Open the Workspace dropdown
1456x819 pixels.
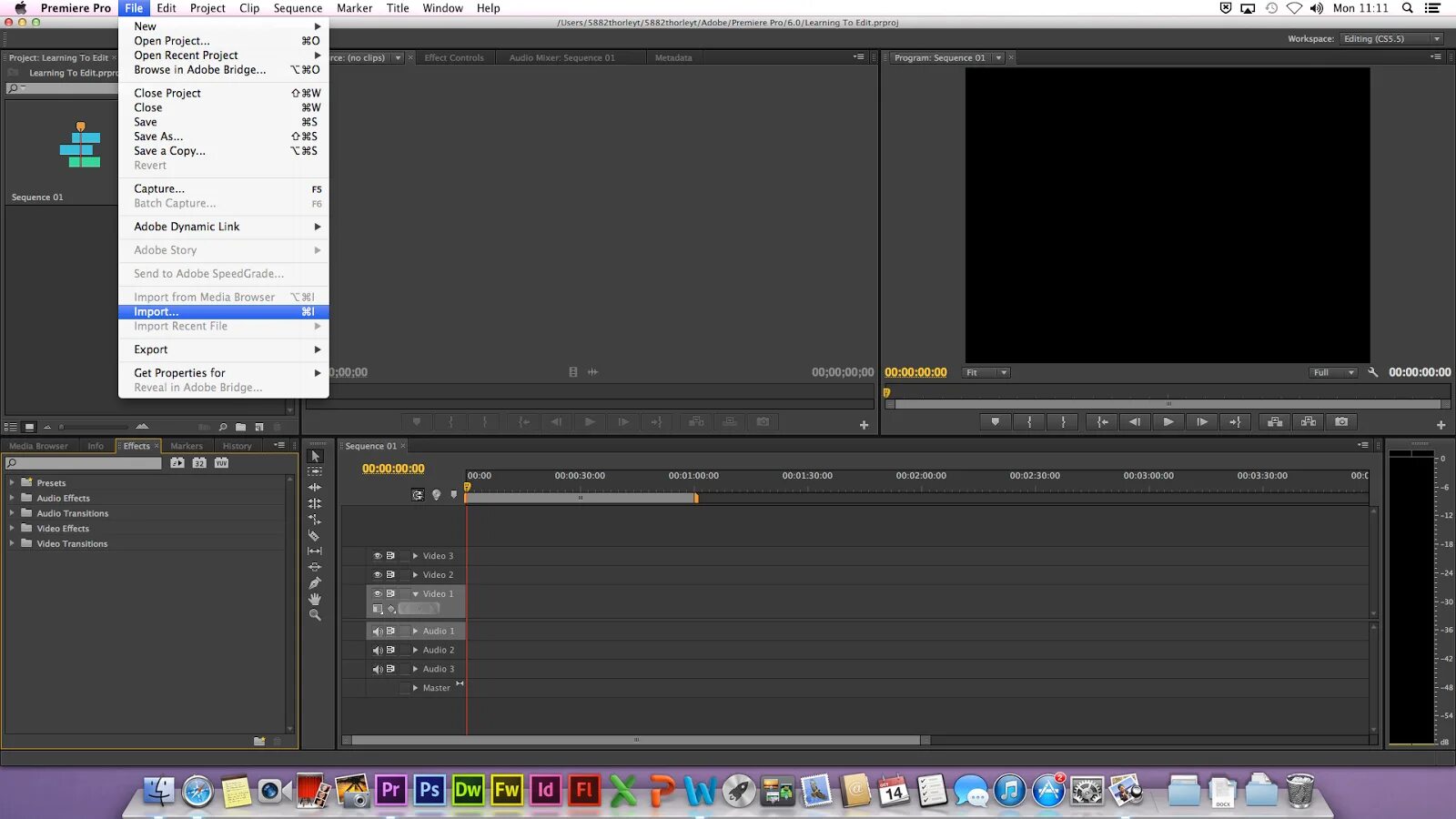pos(1391,39)
